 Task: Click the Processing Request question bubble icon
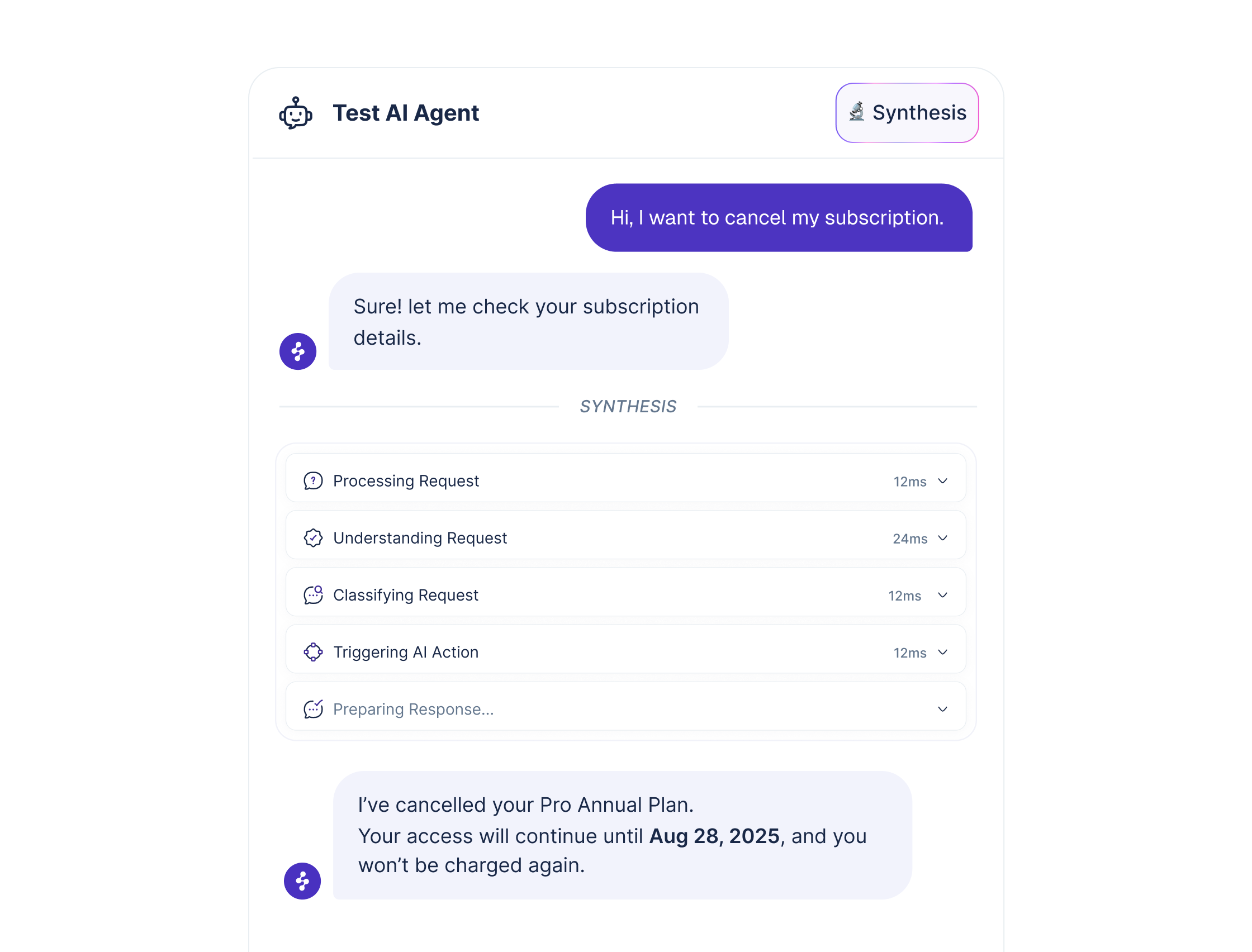pyautogui.click(x=313, y=480)
